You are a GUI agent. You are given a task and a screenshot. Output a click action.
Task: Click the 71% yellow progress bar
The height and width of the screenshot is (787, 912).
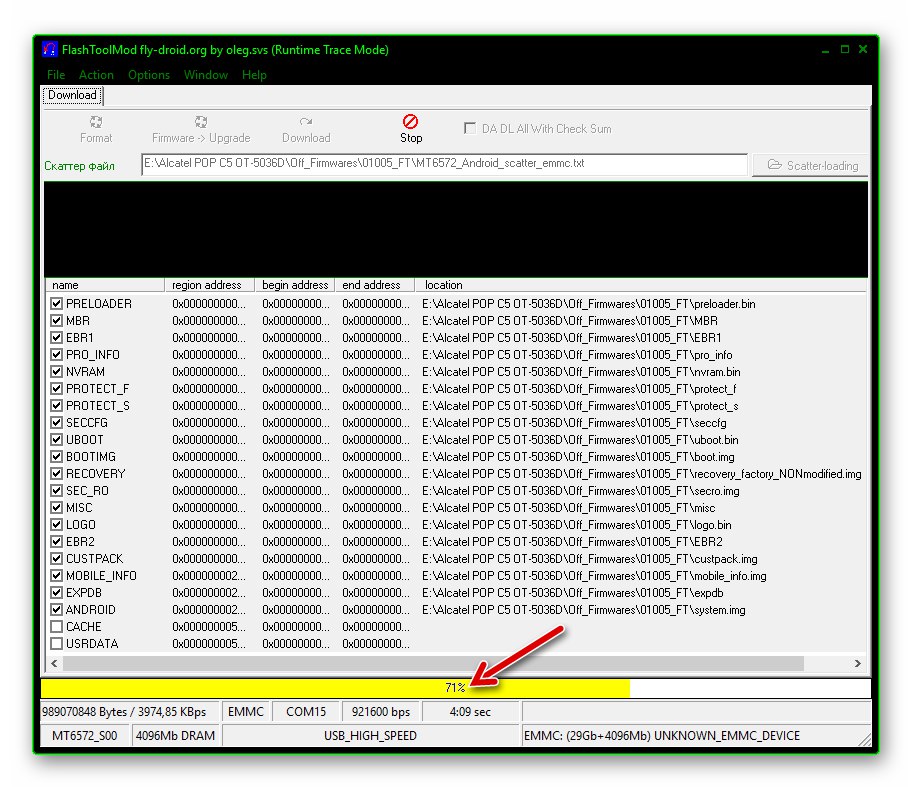tap(335, 688)
